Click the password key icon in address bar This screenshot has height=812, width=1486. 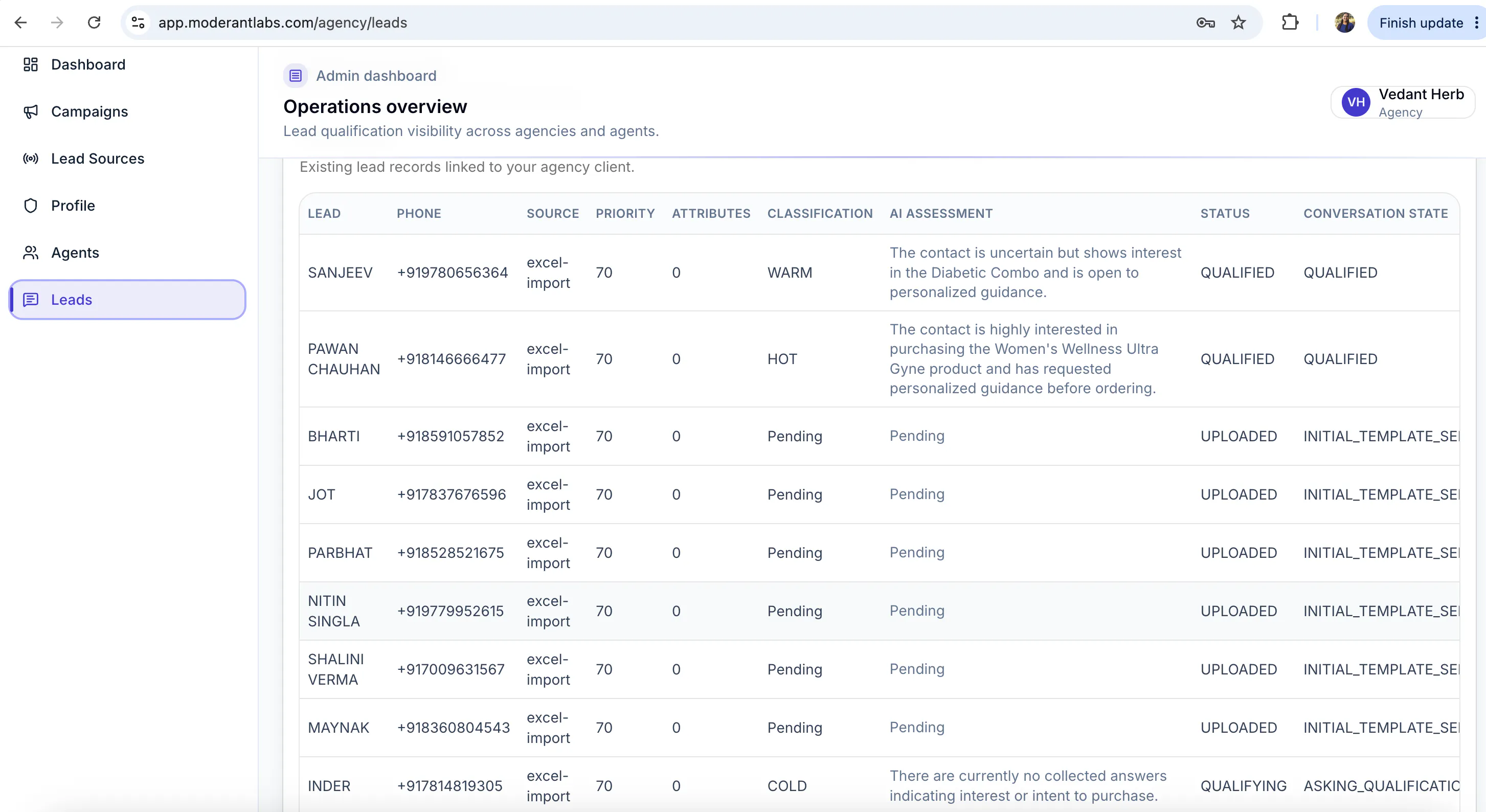point(1206,22)
